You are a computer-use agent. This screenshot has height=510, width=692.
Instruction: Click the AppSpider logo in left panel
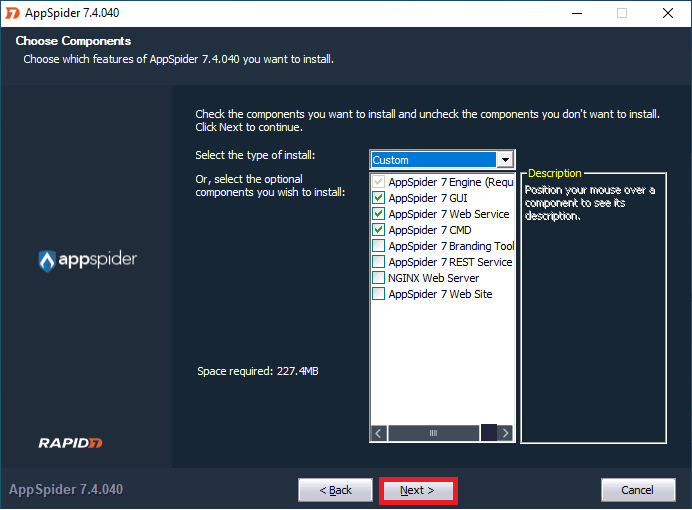(x=87, y=260)
